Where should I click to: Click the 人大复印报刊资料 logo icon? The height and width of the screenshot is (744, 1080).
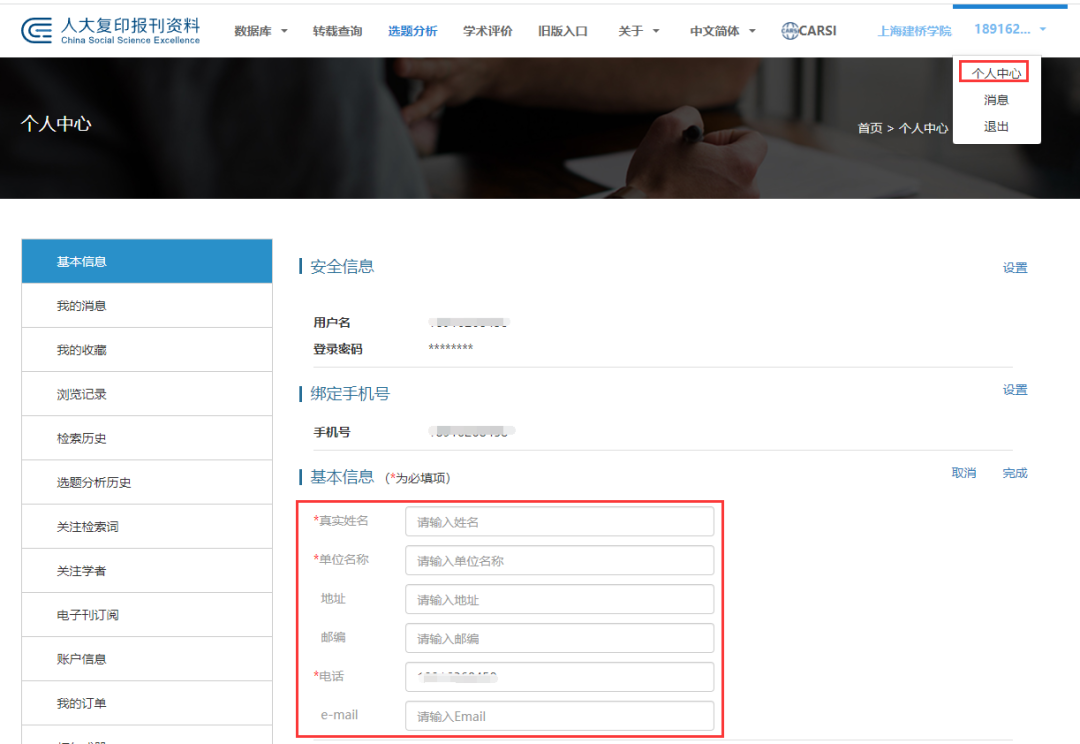(x=35, y=29)
